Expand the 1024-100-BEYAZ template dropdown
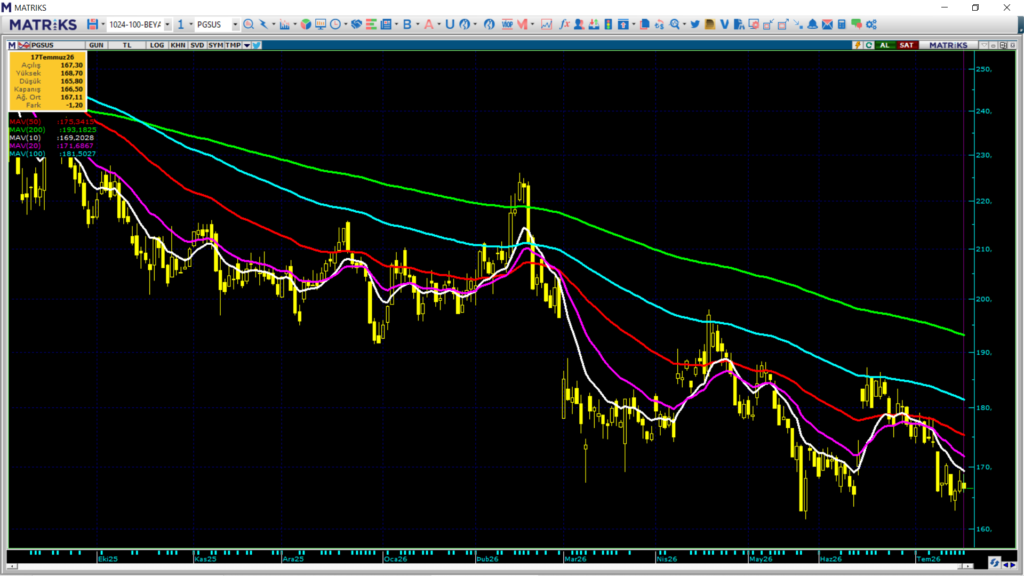Image resolution: width=1024 pixels, height=576 pixels. click(x=167, y=25)
